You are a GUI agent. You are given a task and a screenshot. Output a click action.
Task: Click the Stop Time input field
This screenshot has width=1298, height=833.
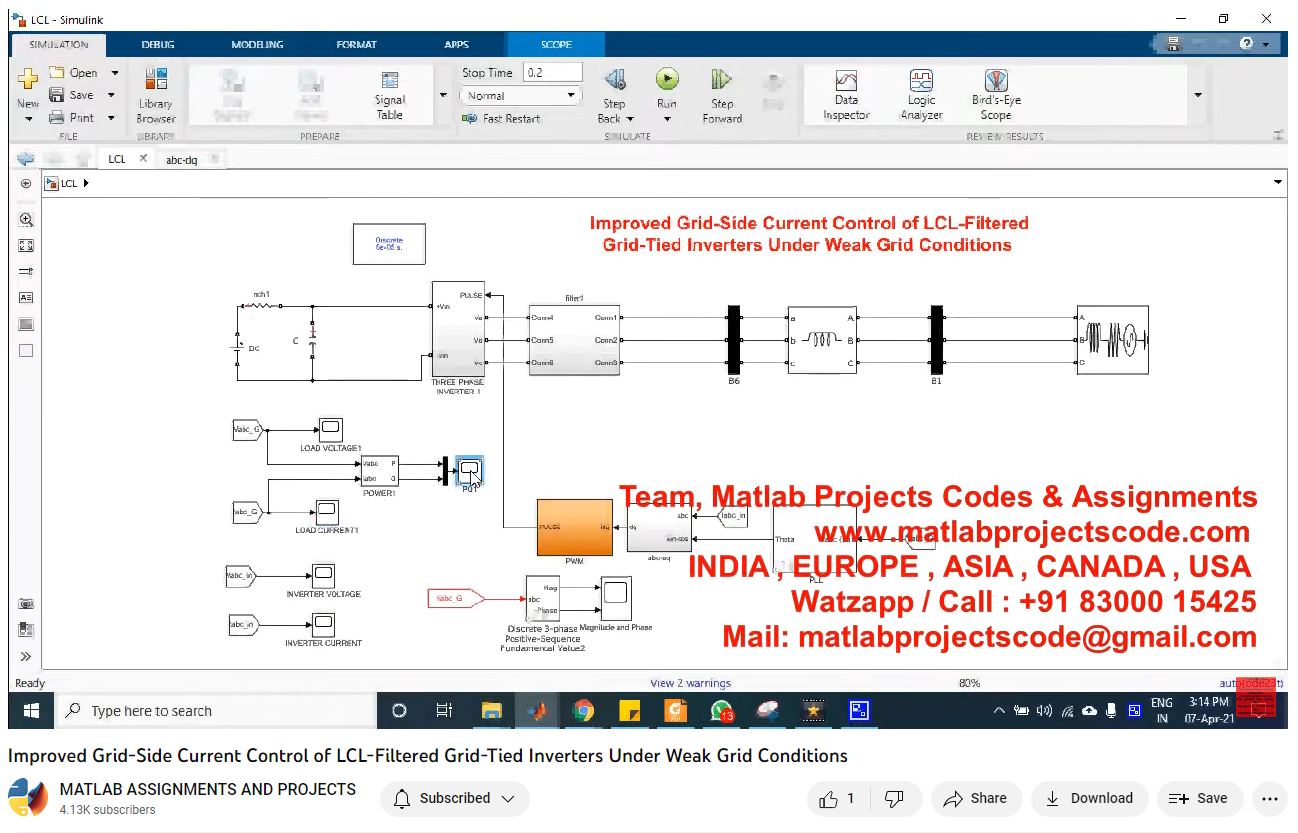click(x=552, y=73)
